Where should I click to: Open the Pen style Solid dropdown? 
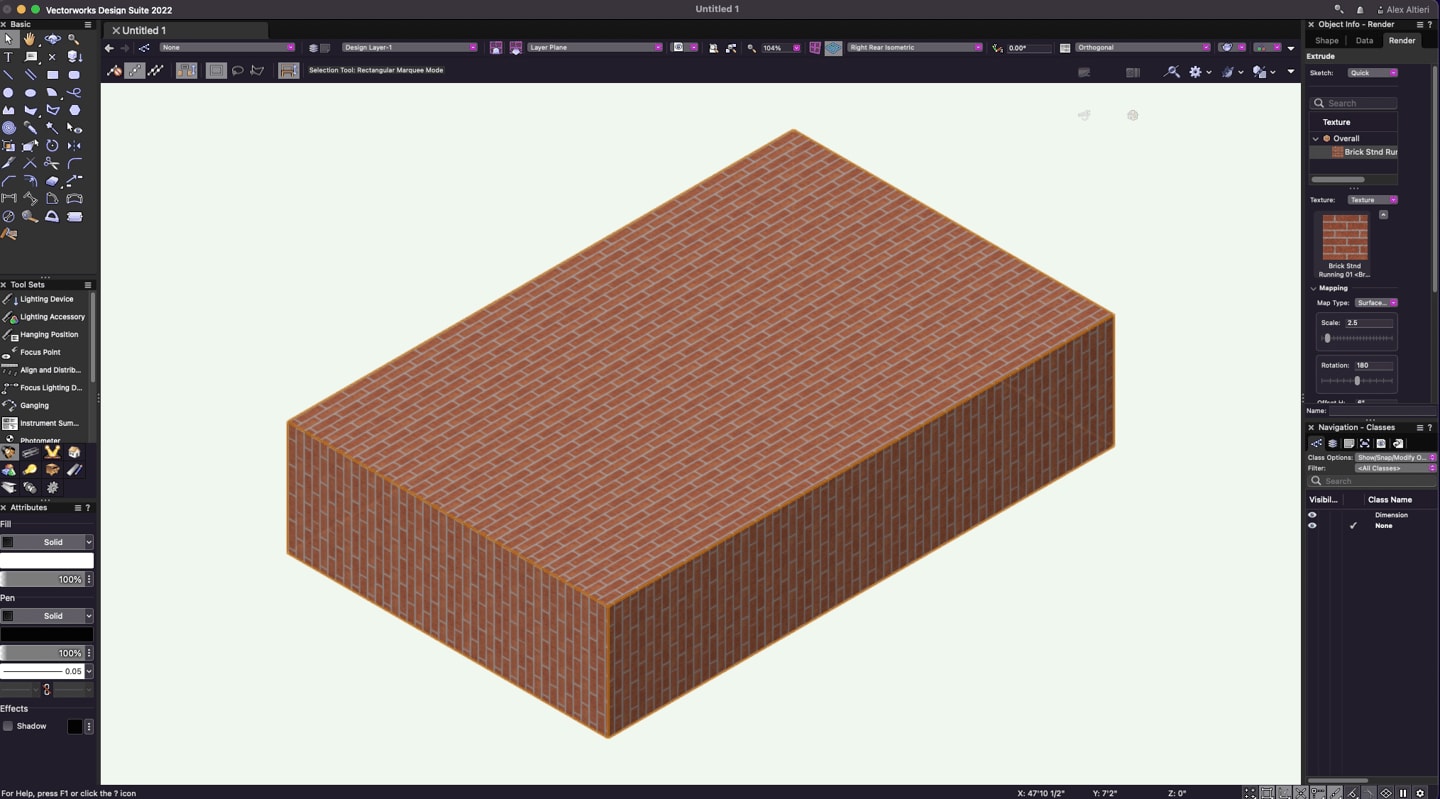point(47,616)
